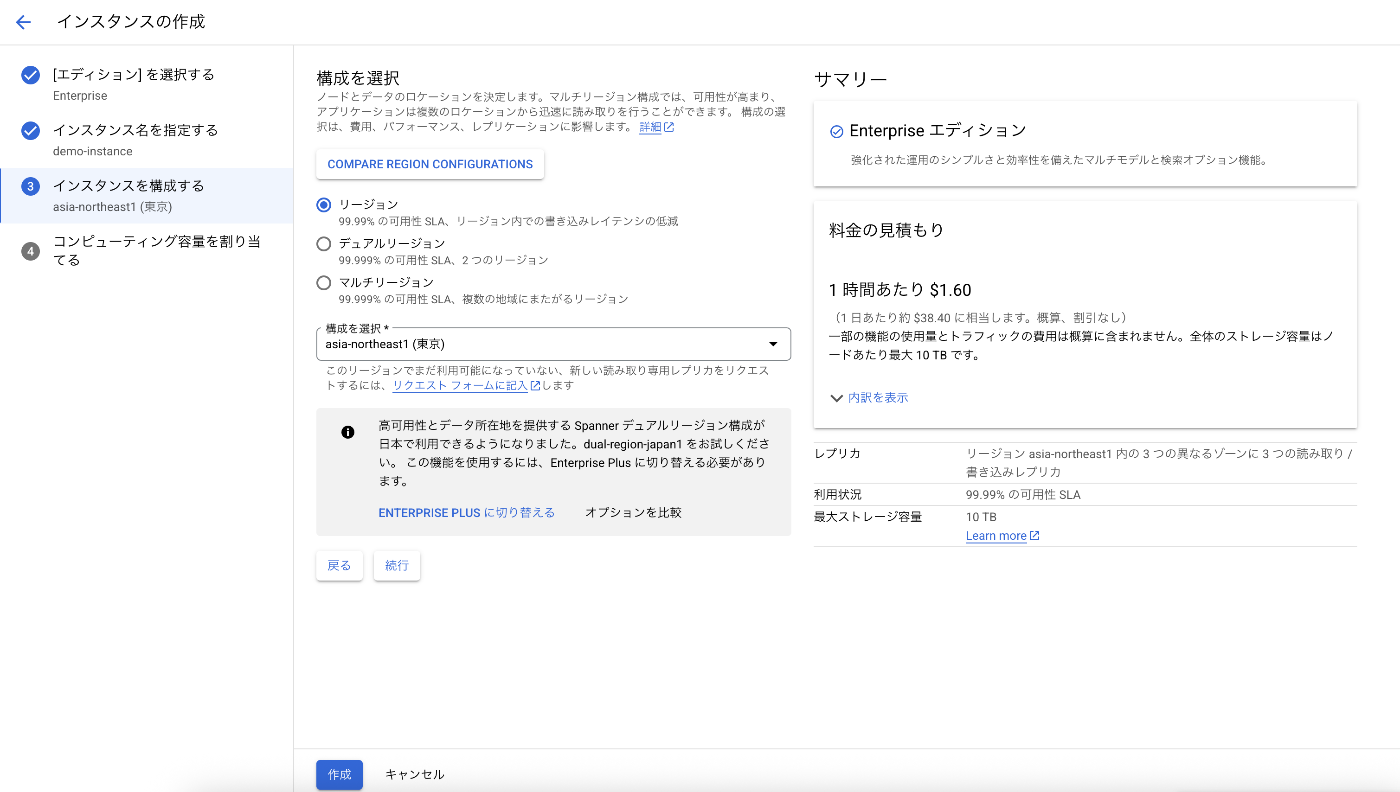Click the external link icon next to 詳細
The height and width of the screenshot is (792, 1400).
click(x=669, y=128)
